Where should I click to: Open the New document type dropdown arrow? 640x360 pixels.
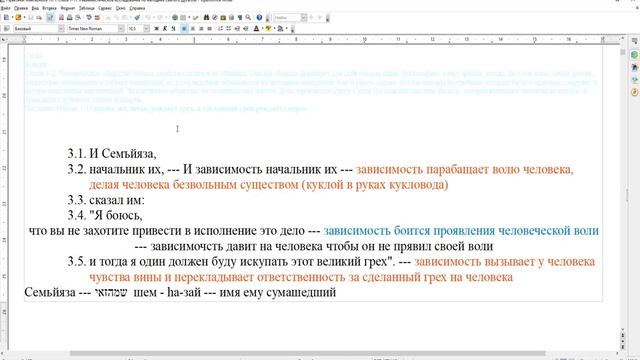[x=12, y=18]
